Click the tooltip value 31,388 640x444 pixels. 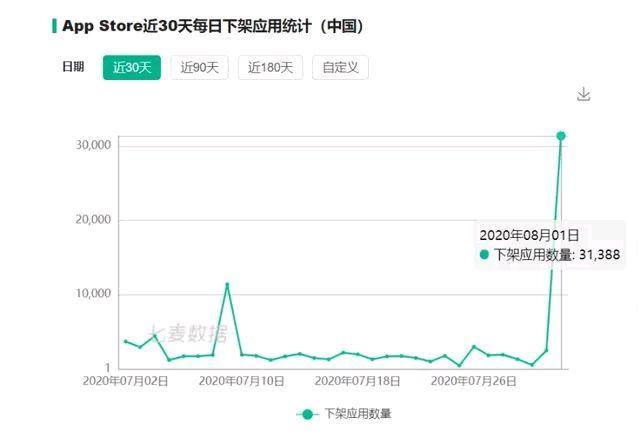[x=600, y=255]
